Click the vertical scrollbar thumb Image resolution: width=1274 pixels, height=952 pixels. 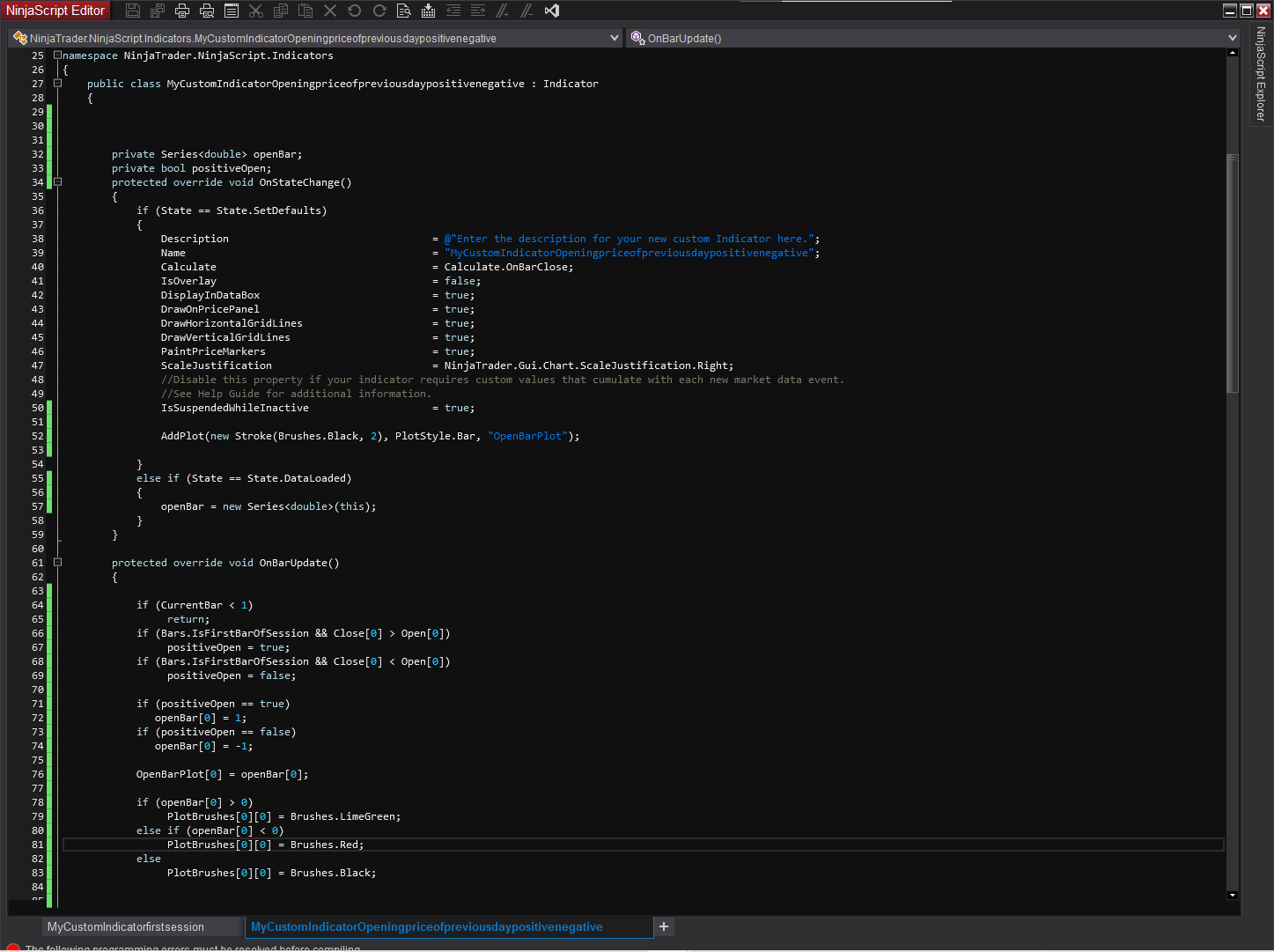click(1233, 273)
